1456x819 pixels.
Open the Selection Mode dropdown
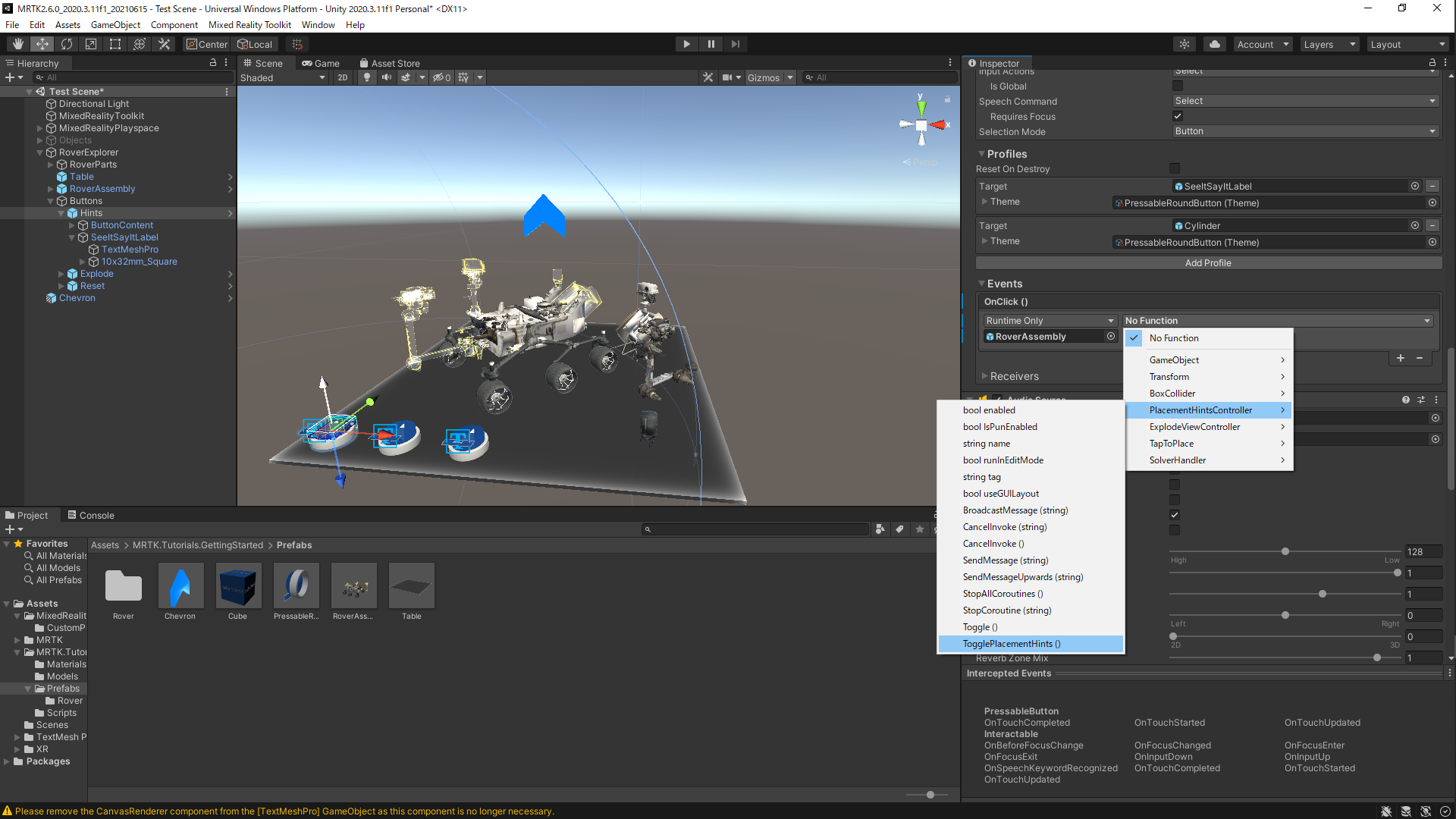1304,131
